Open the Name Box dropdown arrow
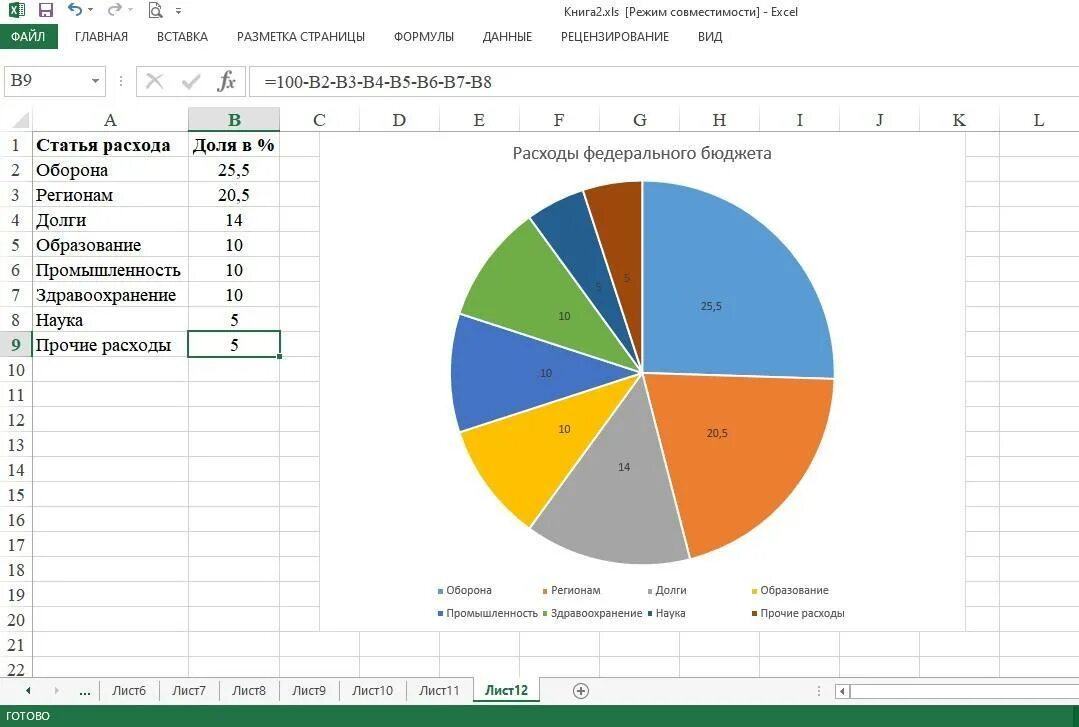The image size is (1079, 727). point(96,81)
